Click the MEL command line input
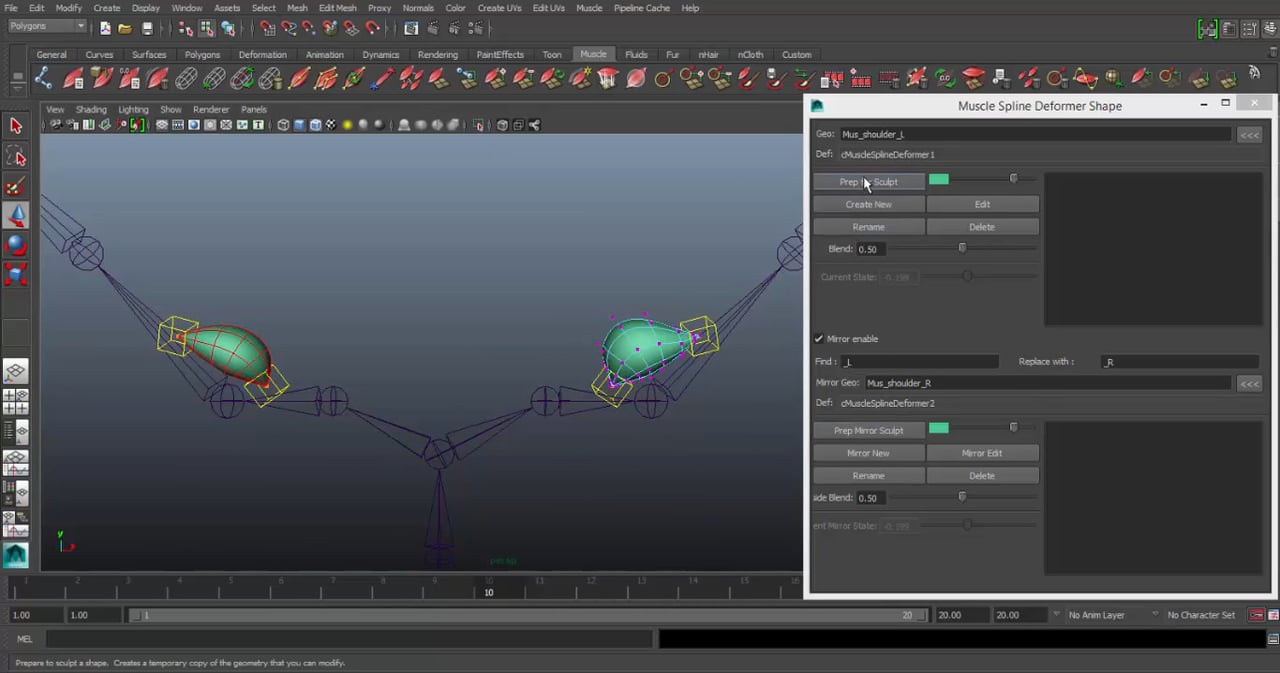Viewport: 1280px width, 673px height. tap(349, 638)
